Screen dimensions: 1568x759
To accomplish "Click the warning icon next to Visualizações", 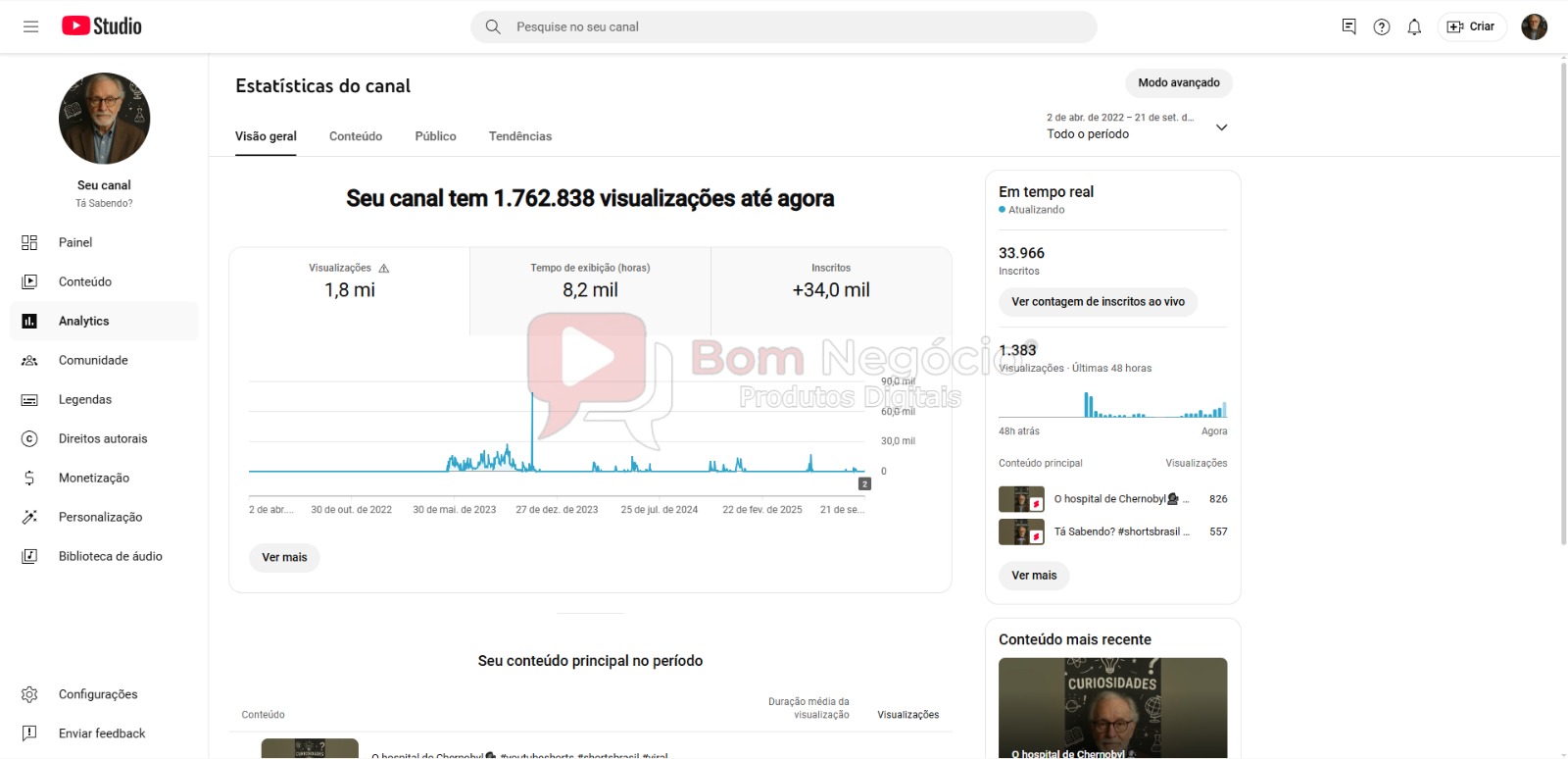I will [384, 269].
